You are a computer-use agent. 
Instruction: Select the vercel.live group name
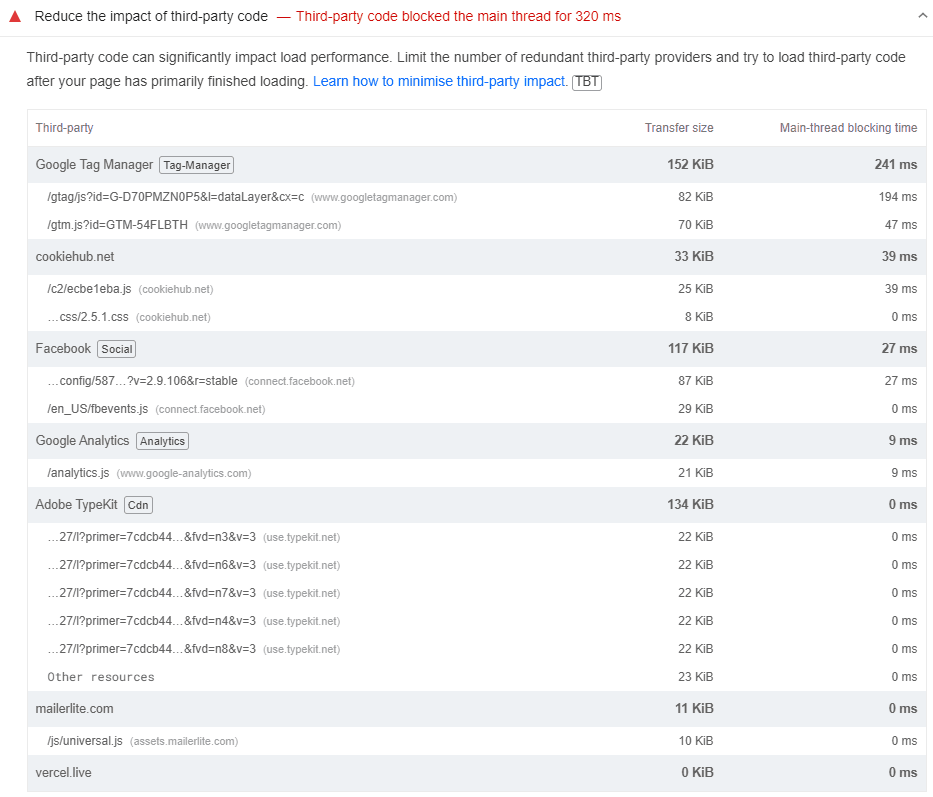(63, 773)
